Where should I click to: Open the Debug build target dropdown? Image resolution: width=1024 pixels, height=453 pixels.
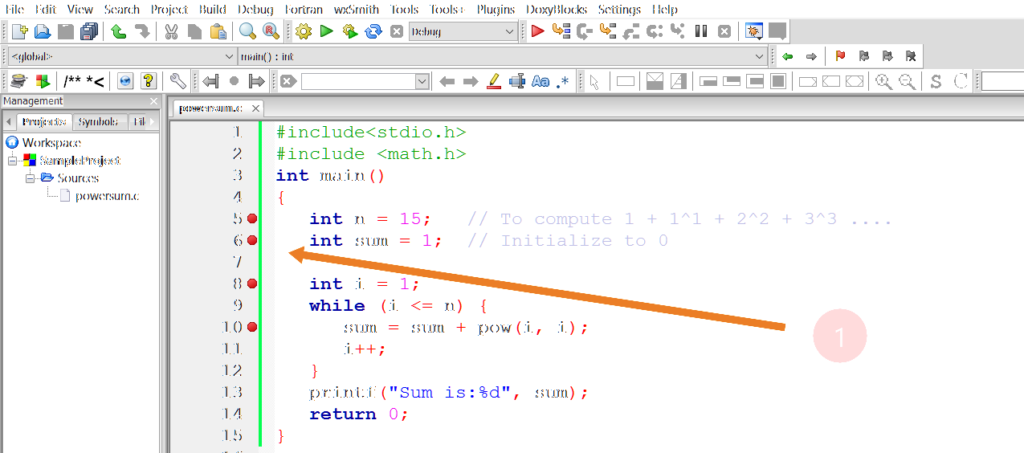511,32
